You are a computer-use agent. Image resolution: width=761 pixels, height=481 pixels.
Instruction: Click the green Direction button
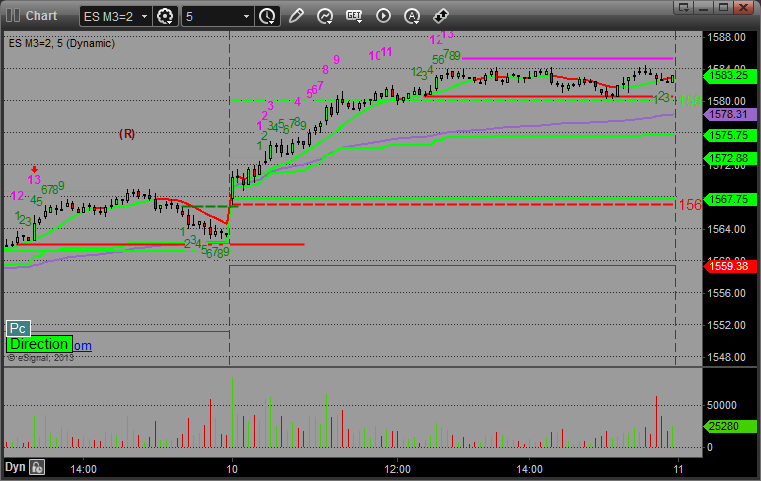pos(39,344)
